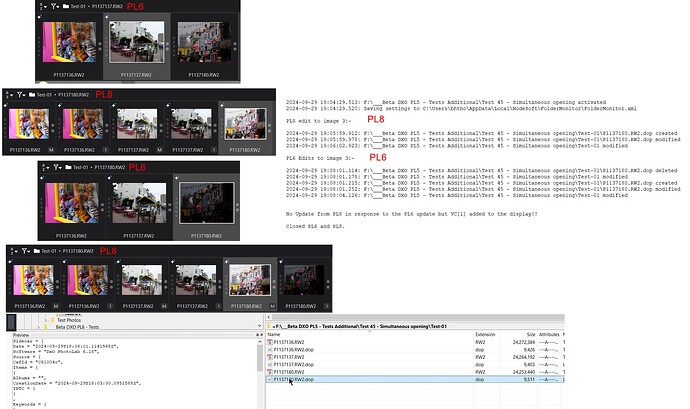Sort file list by Attributes column
Image resolution: width=690 pixels, height=409 pixels.
[549, 335]
